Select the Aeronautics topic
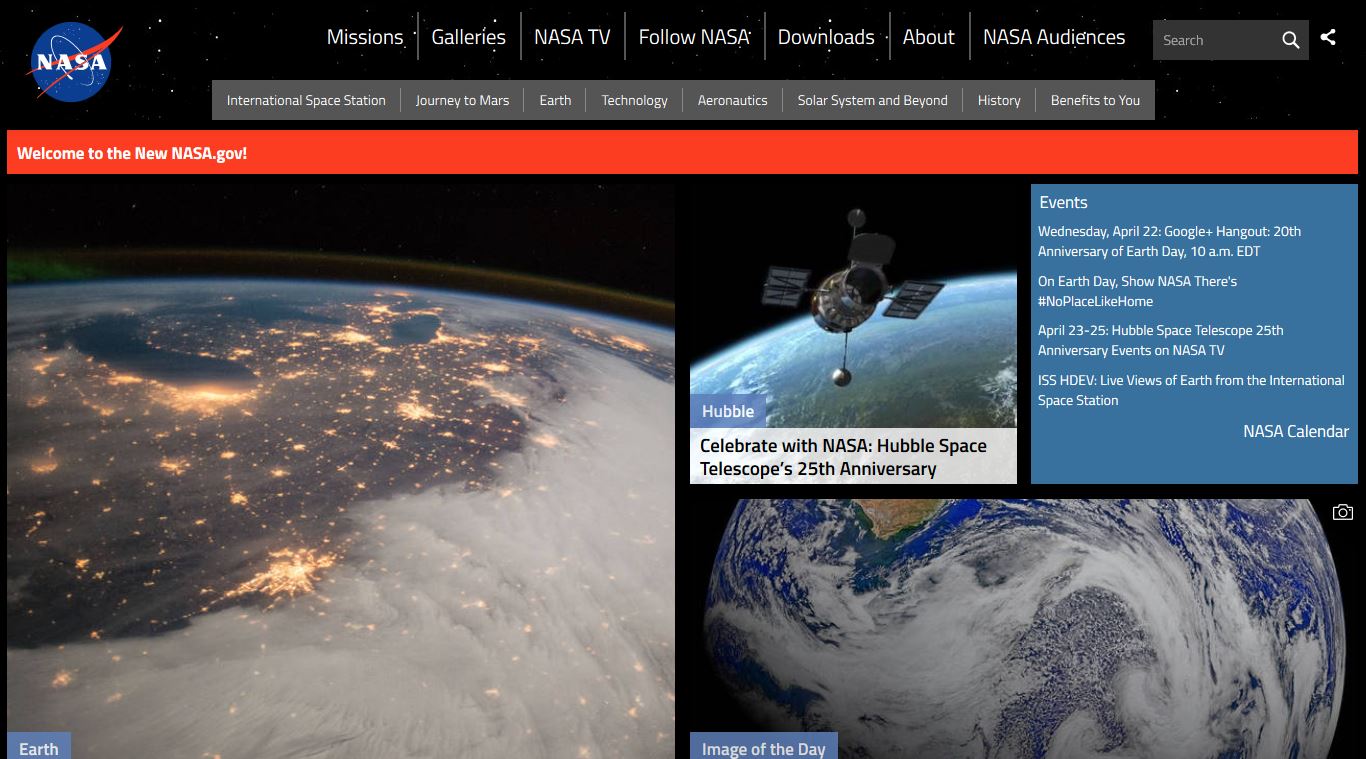The image size is (1366, 759). [733, 100]
